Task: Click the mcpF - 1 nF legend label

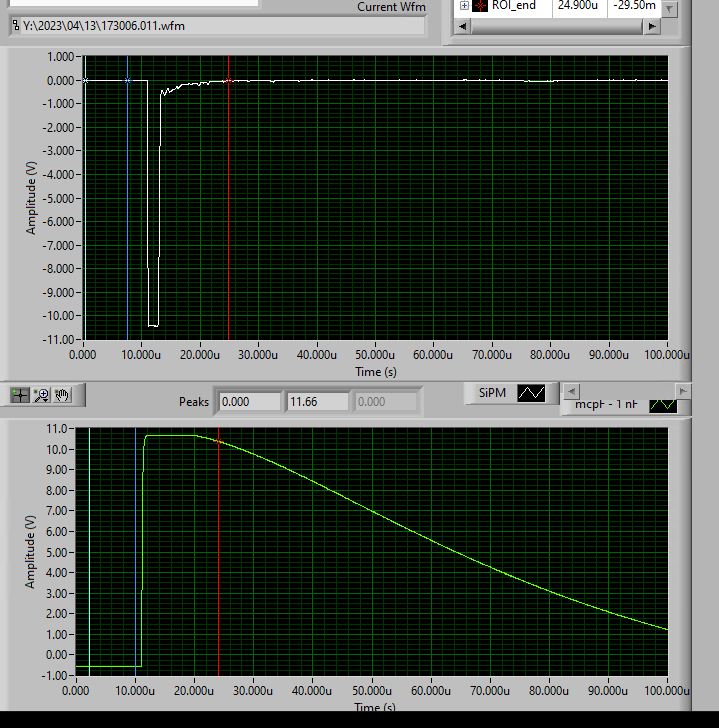Action: (606, 404)
